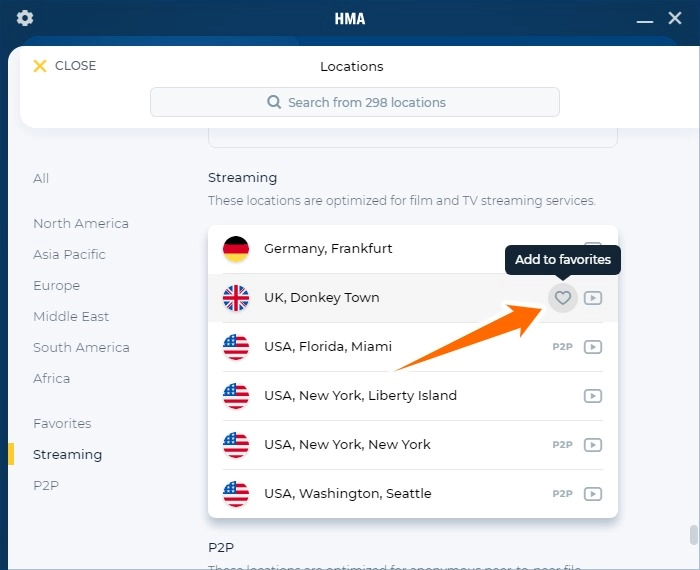Connect to Germany, Frankfurt

tap(413, 249)
